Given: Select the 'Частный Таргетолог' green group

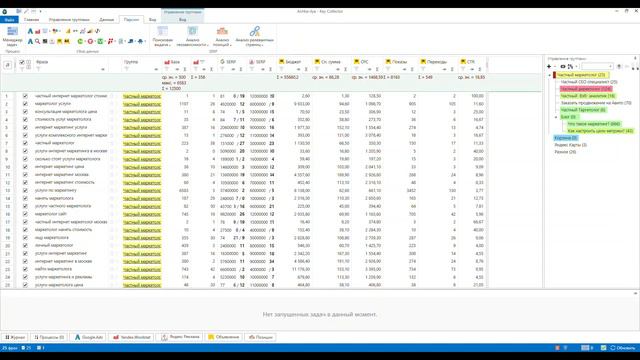Looking at the screenshot, I should 583,110.
